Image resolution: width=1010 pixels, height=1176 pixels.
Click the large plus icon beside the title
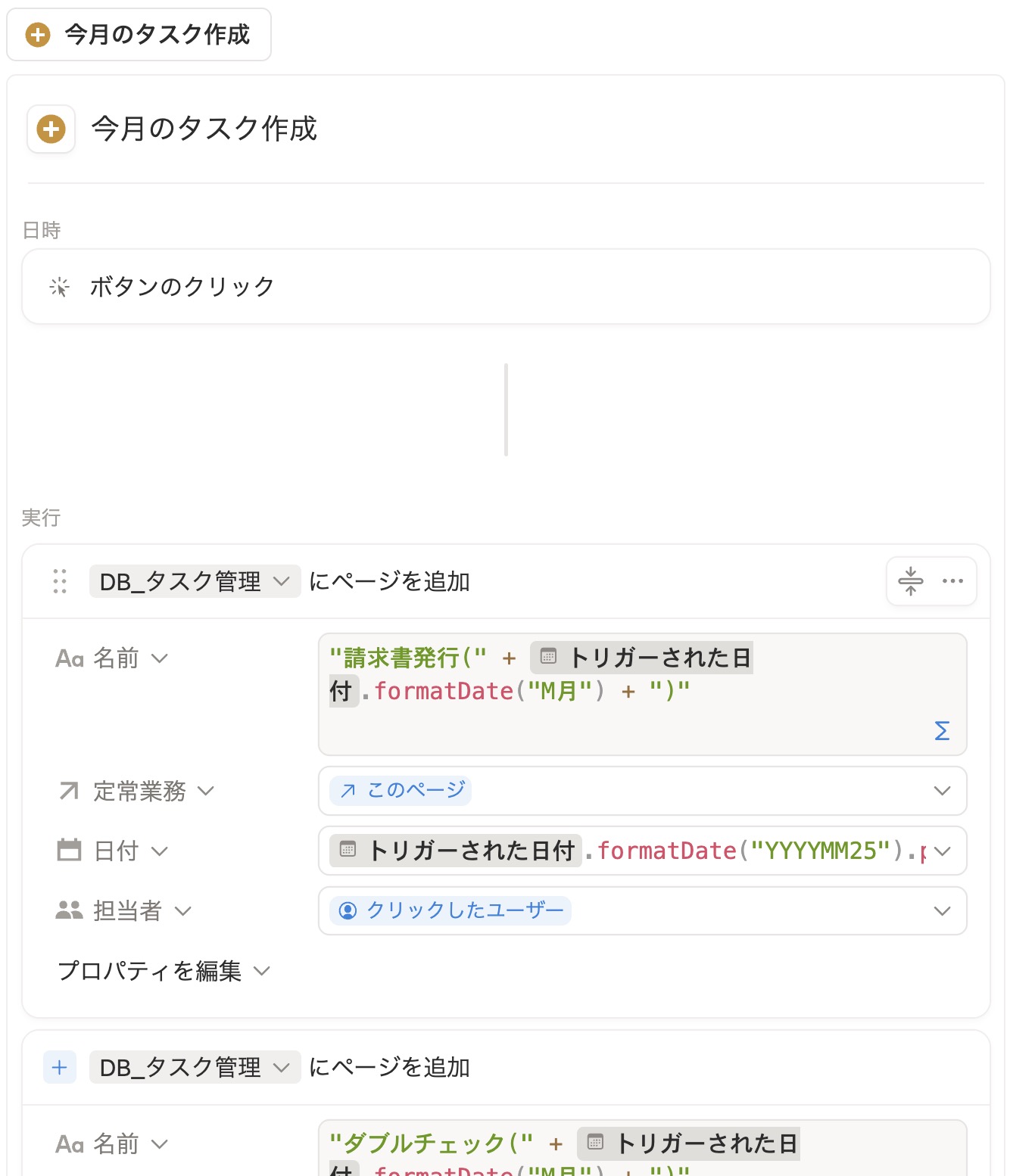pos(51,129)
